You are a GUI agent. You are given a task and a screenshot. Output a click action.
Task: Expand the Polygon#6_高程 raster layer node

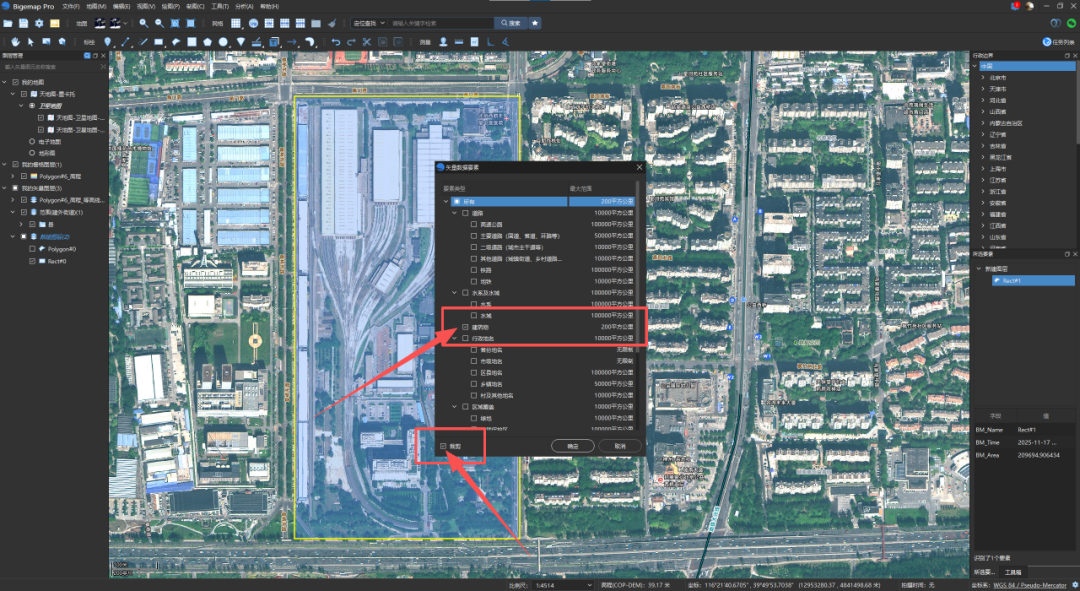[x=13, y=176]
